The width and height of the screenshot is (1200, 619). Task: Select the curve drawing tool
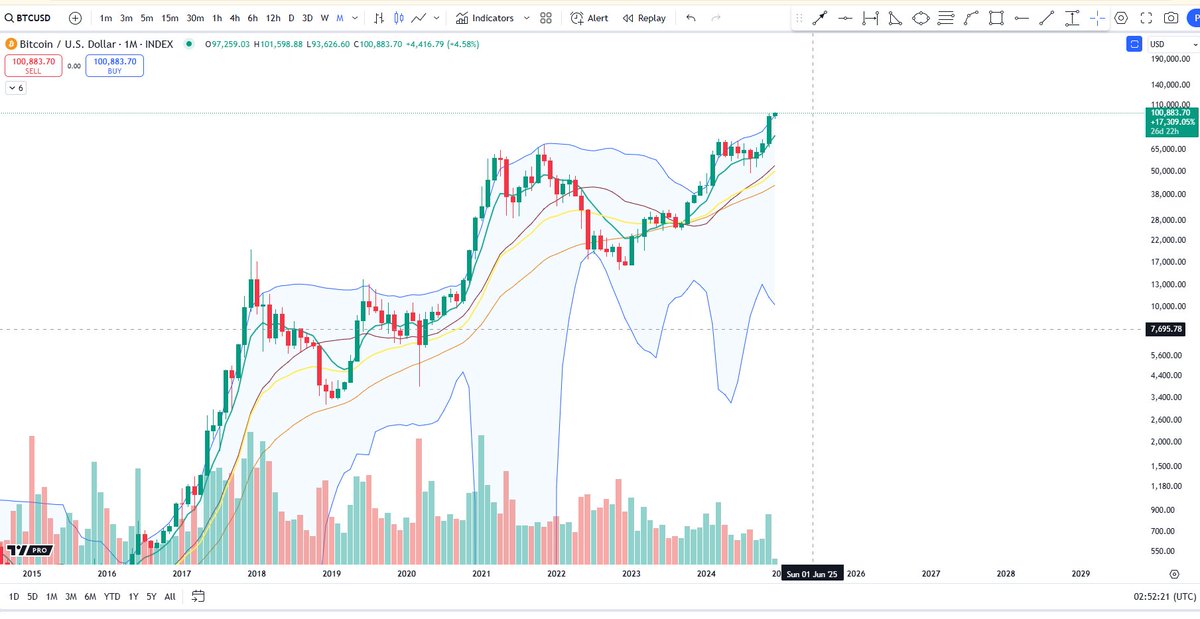point(971,18)
